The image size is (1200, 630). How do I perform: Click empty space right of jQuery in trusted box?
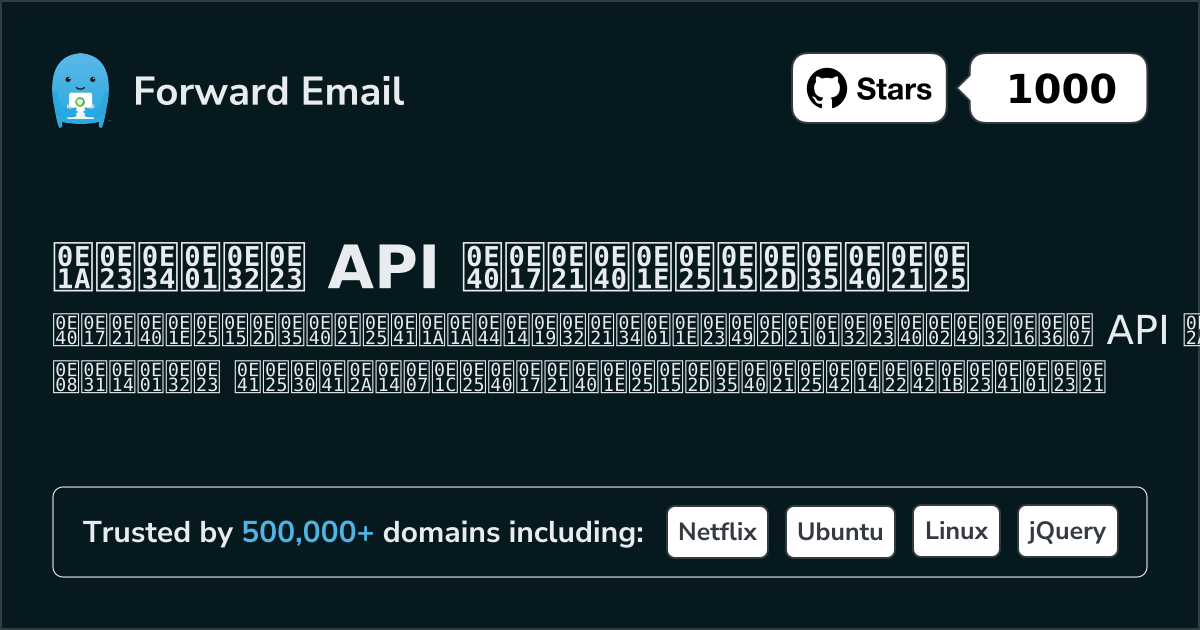pyautogui.click(x=1132, y=532)
